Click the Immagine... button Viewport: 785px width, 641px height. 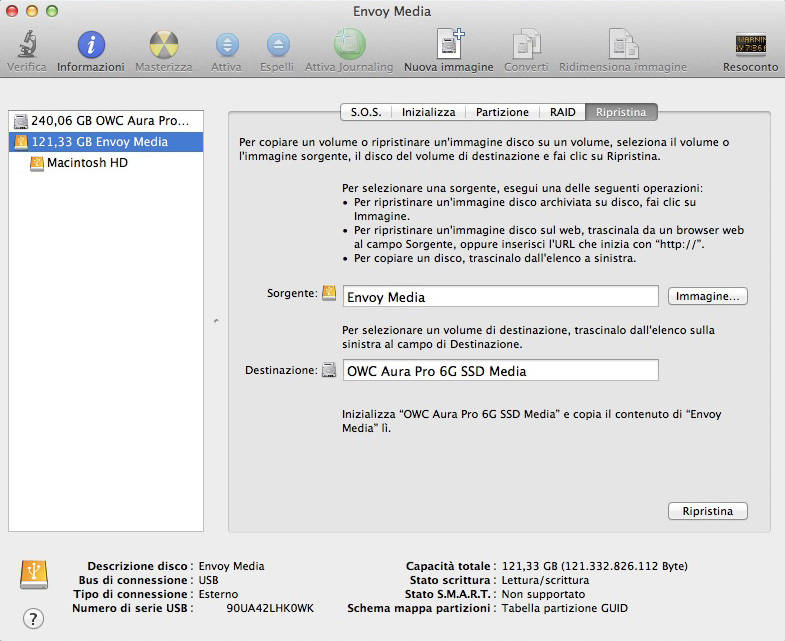coord(707,296)
